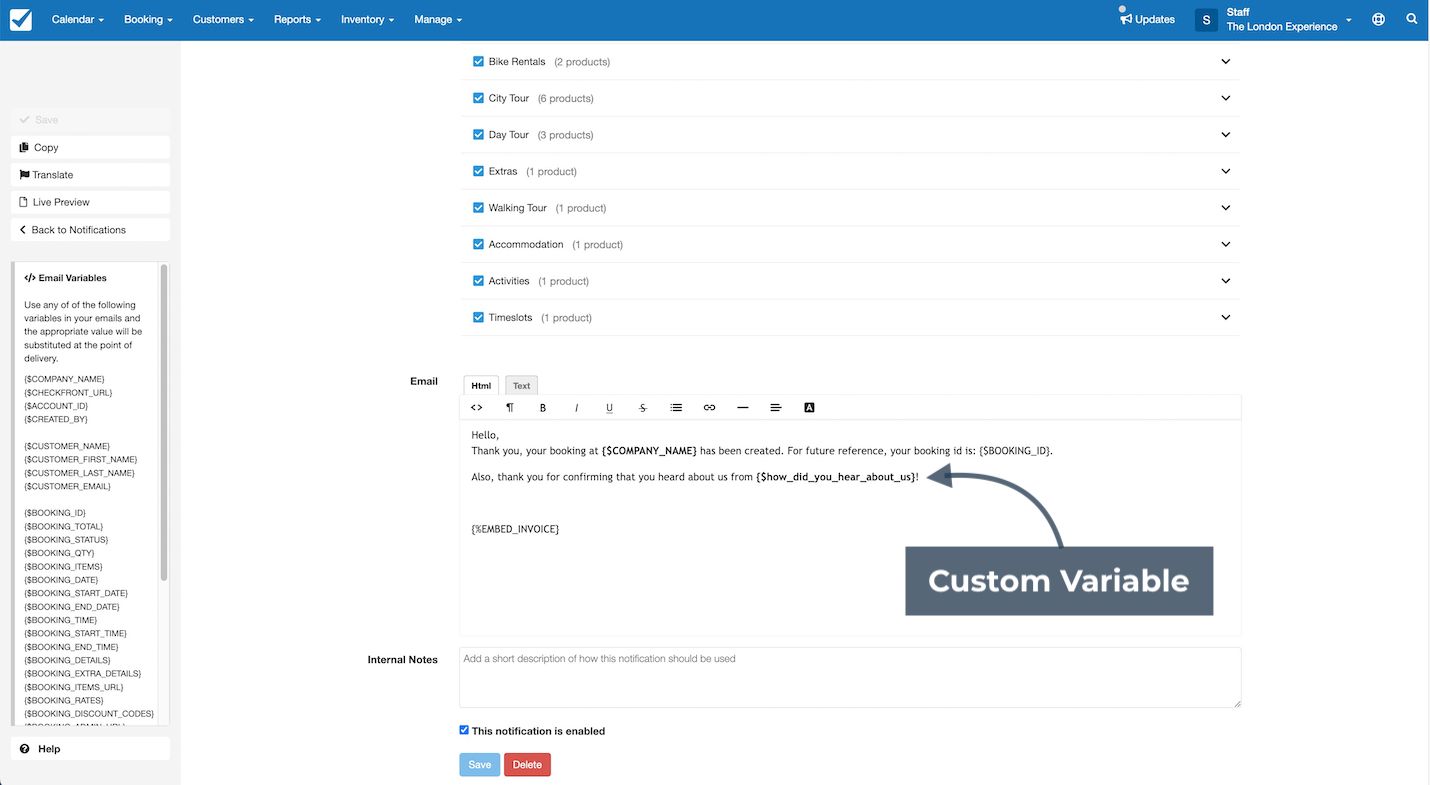Uncheck Bike Rentals category
The height and width of the screenshot is (785, 1430).
(x=478, y=61)
